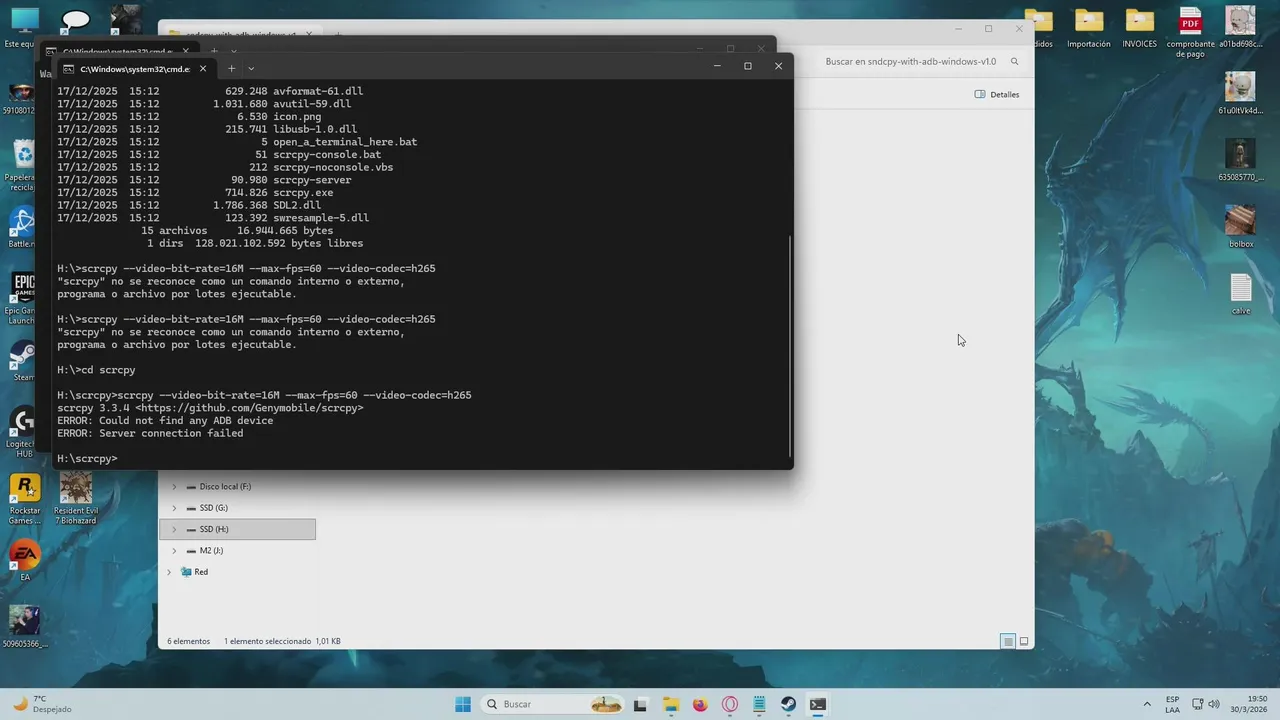The image size is (1280, 720).
Task: Show hidden system tray icons
Action: click(1147, 704)
